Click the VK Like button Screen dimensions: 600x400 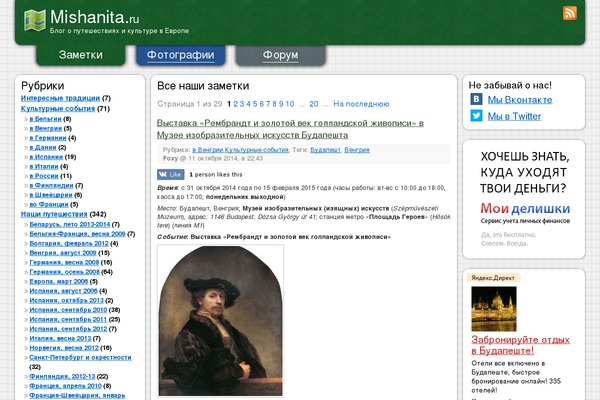170,175
